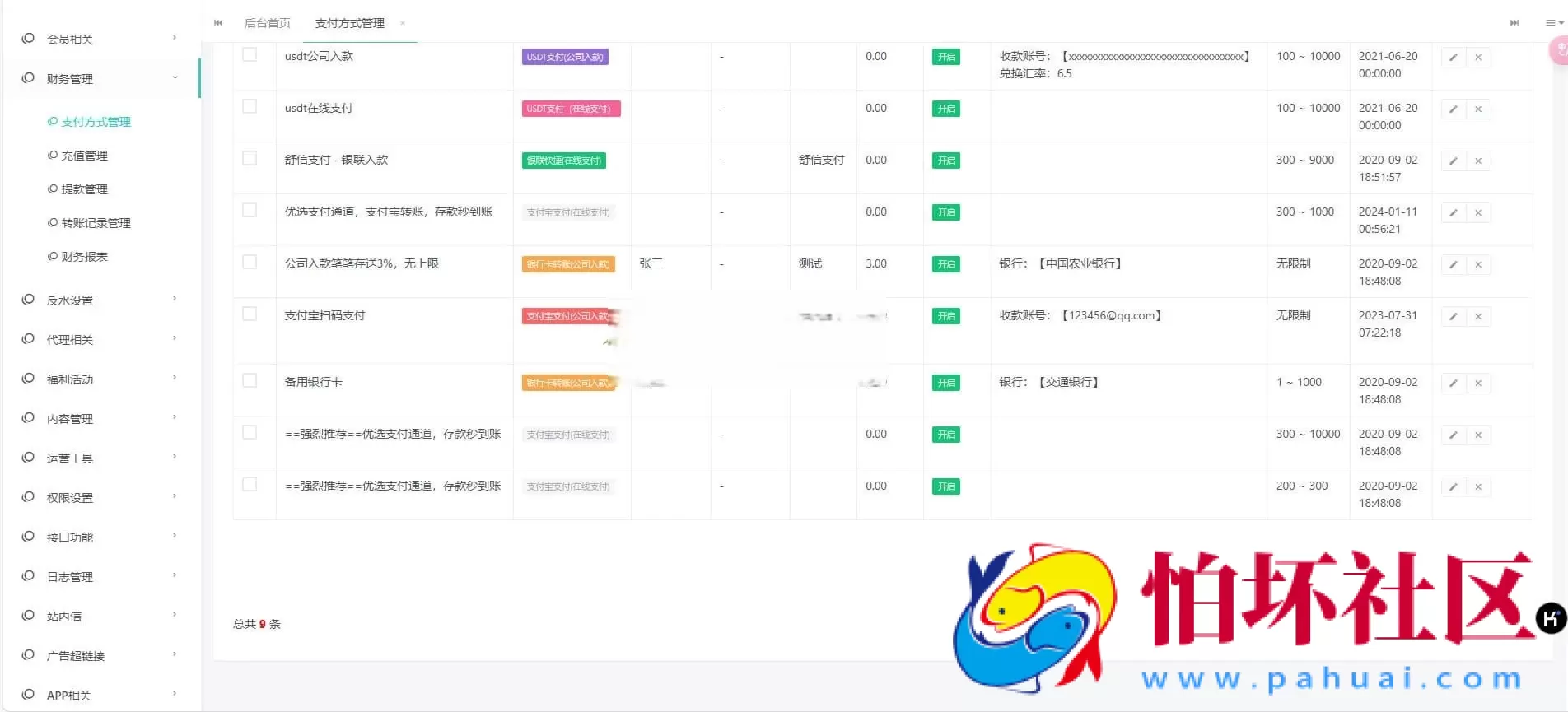
Task: Click the 会员相关 sidebar icon
Action: point(28,38)
